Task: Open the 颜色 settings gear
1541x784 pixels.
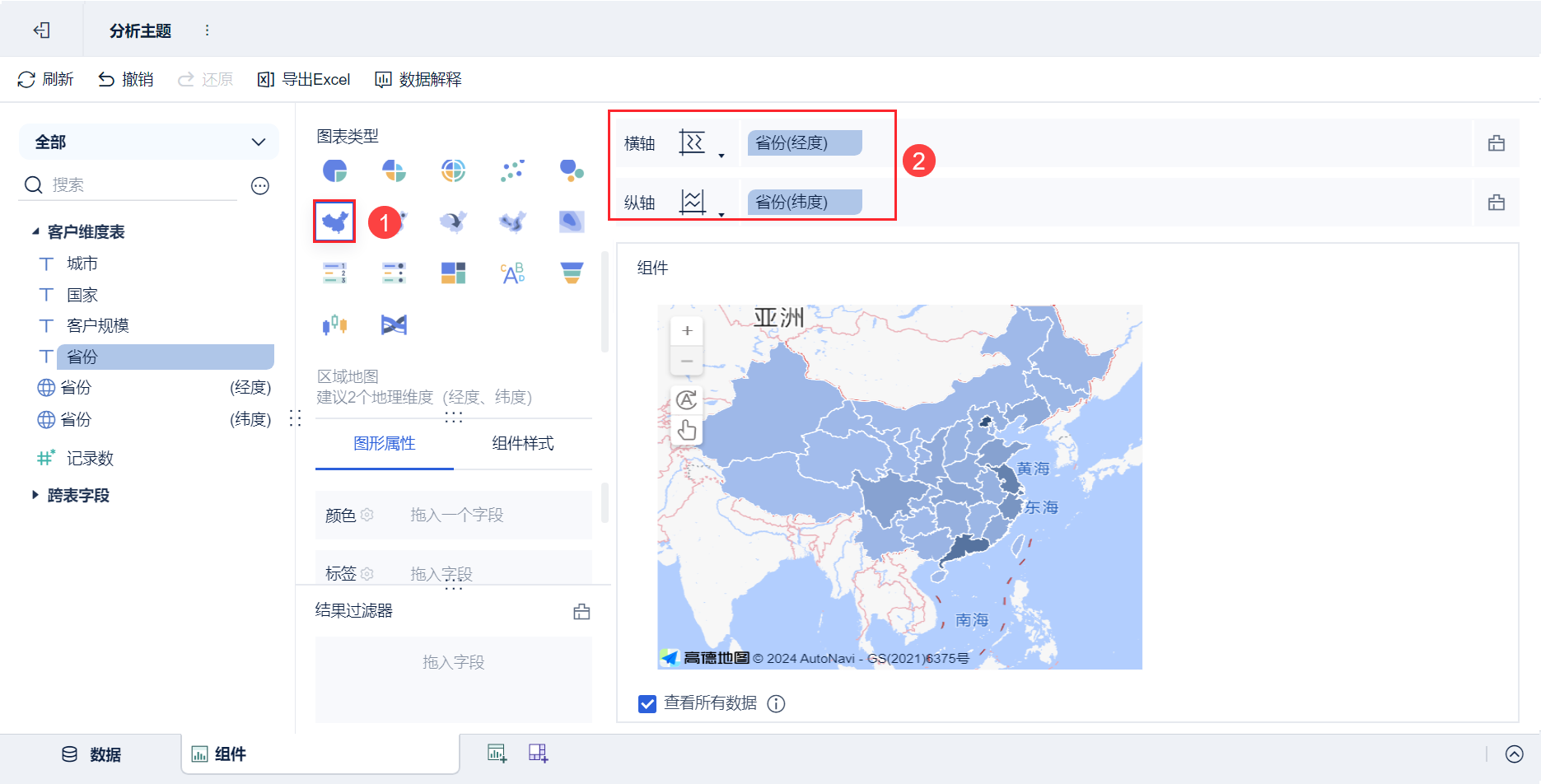Action: [367, 515]
